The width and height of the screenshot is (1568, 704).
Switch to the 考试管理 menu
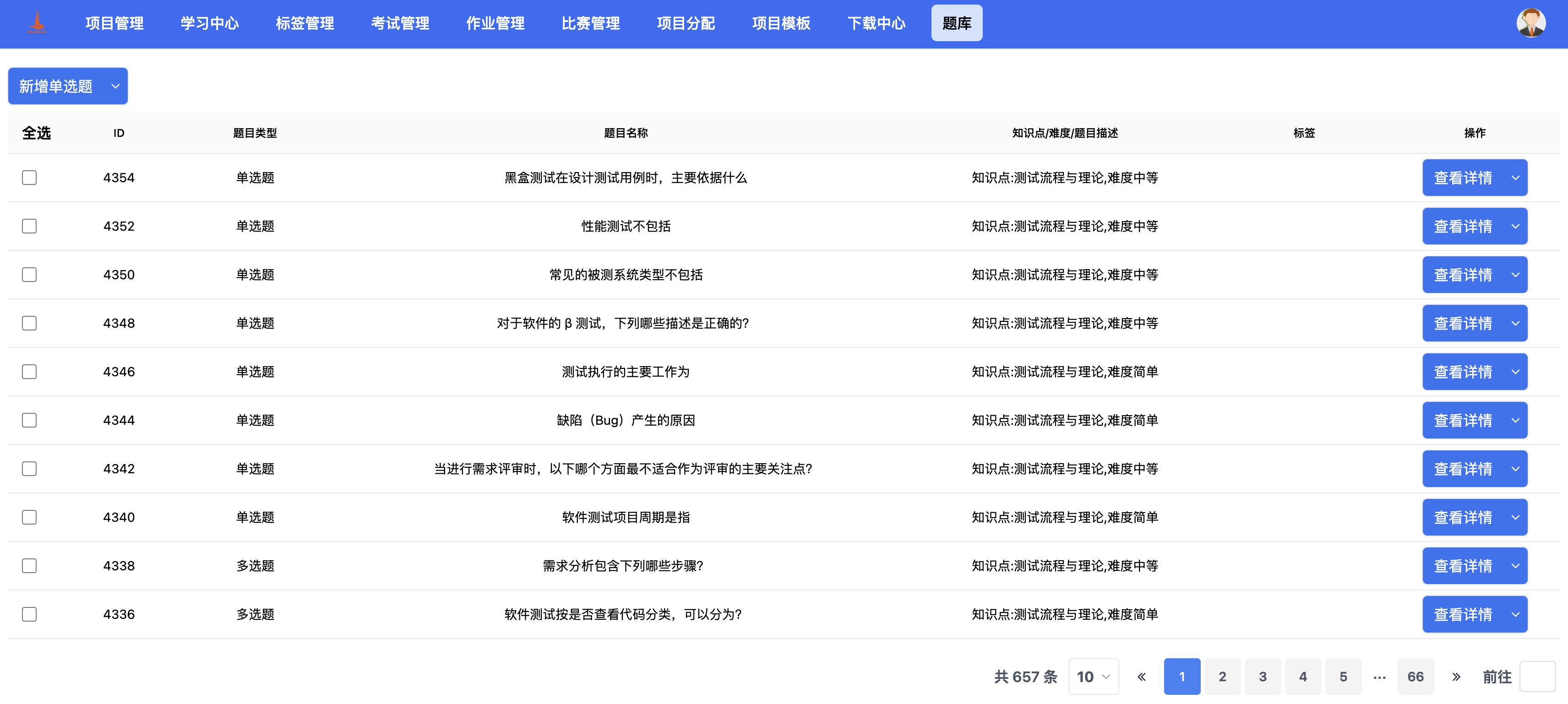pyautogui.click(x=400, y=23)
